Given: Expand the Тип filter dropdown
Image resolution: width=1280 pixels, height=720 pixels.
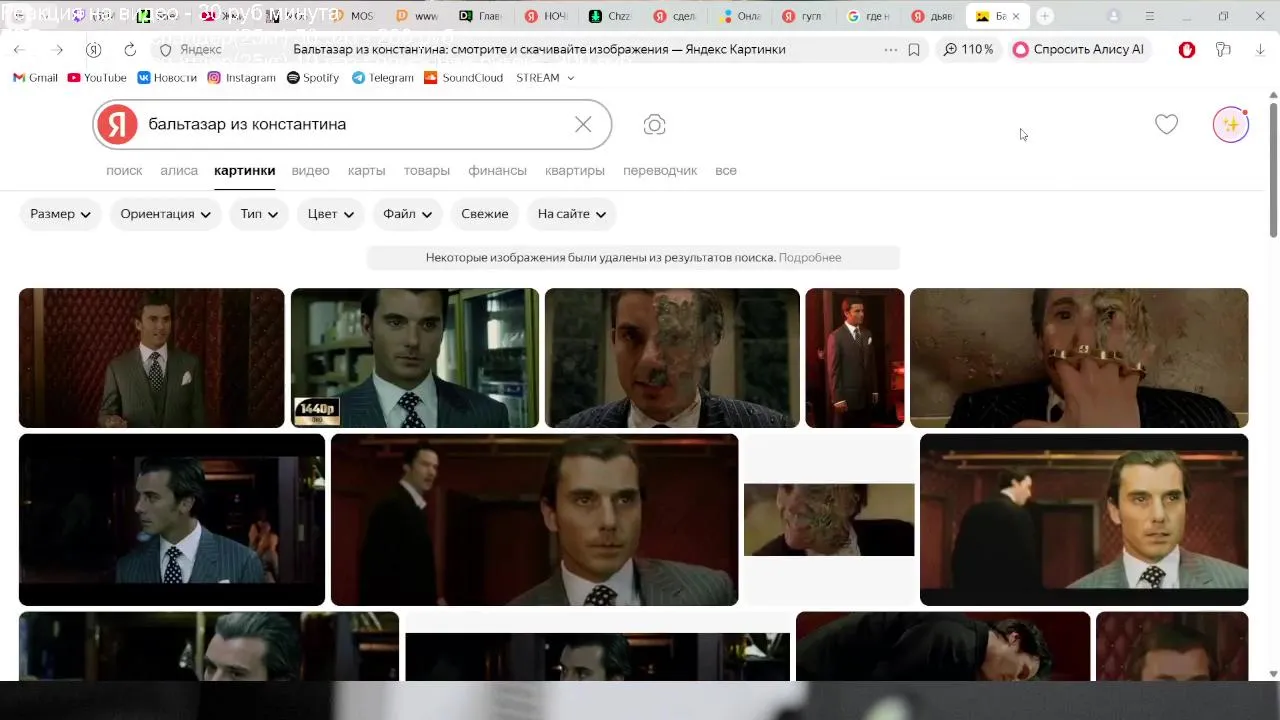Looking at the screenshot, I should click(260, 214).
